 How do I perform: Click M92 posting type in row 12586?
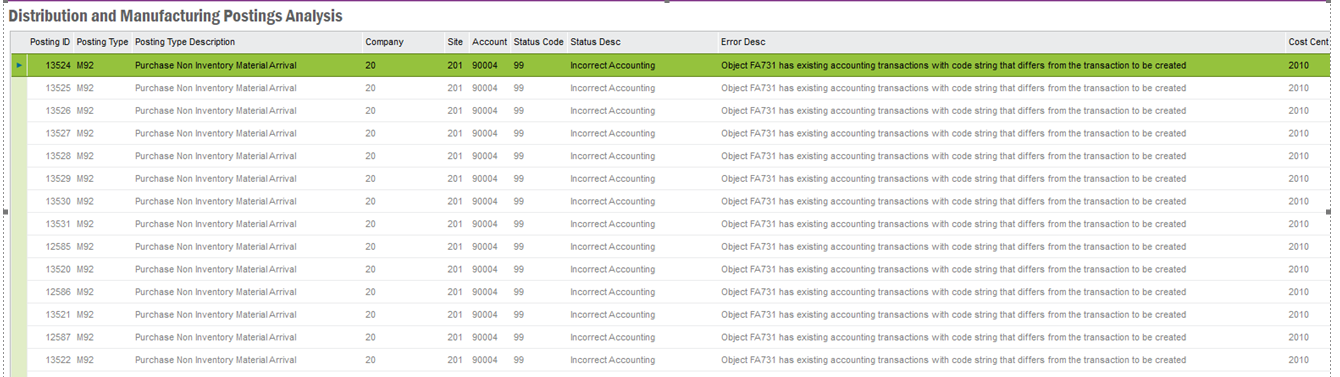tap(85, 292)
